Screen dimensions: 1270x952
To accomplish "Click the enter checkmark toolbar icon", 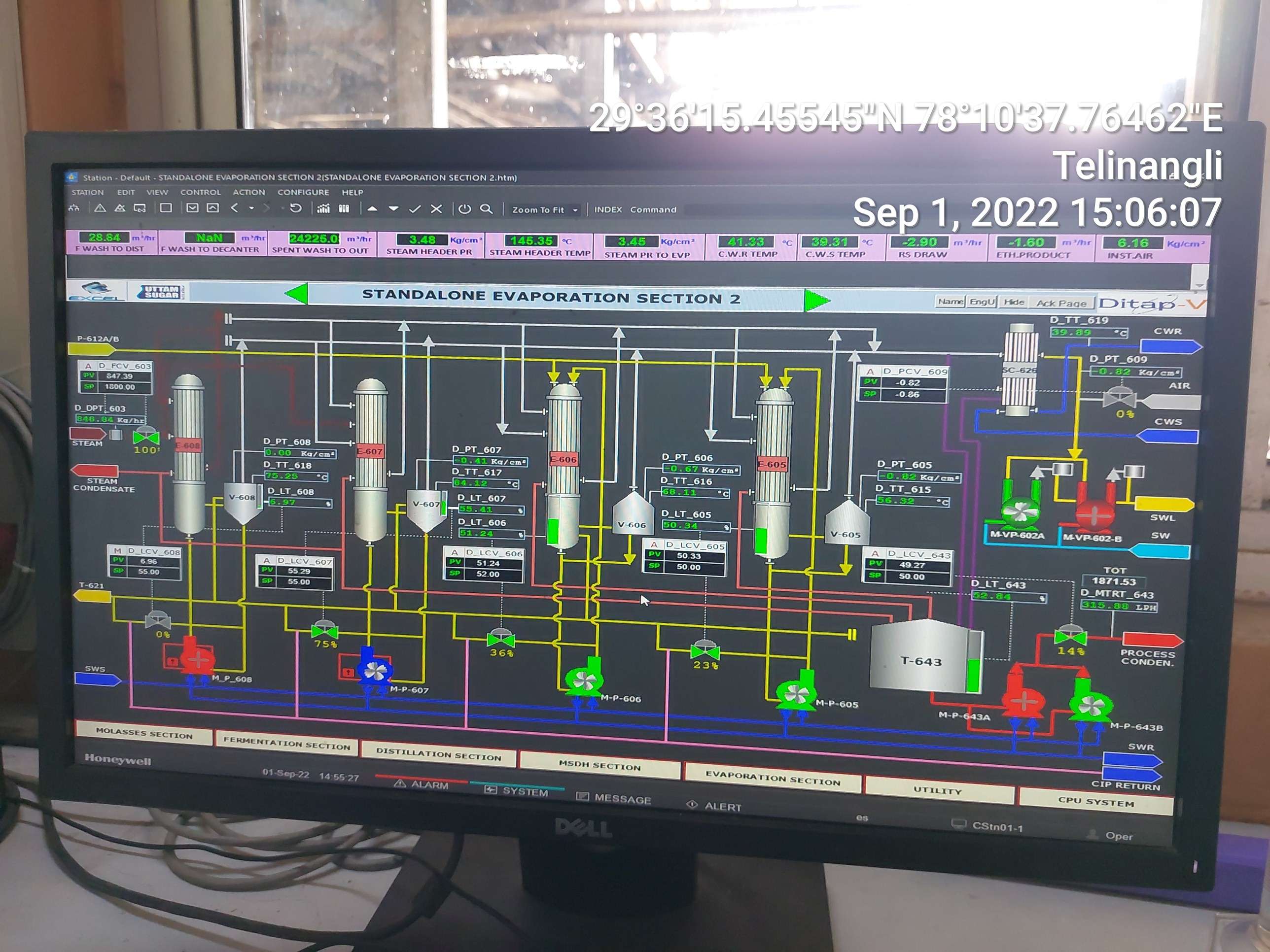I will [415, 209].
